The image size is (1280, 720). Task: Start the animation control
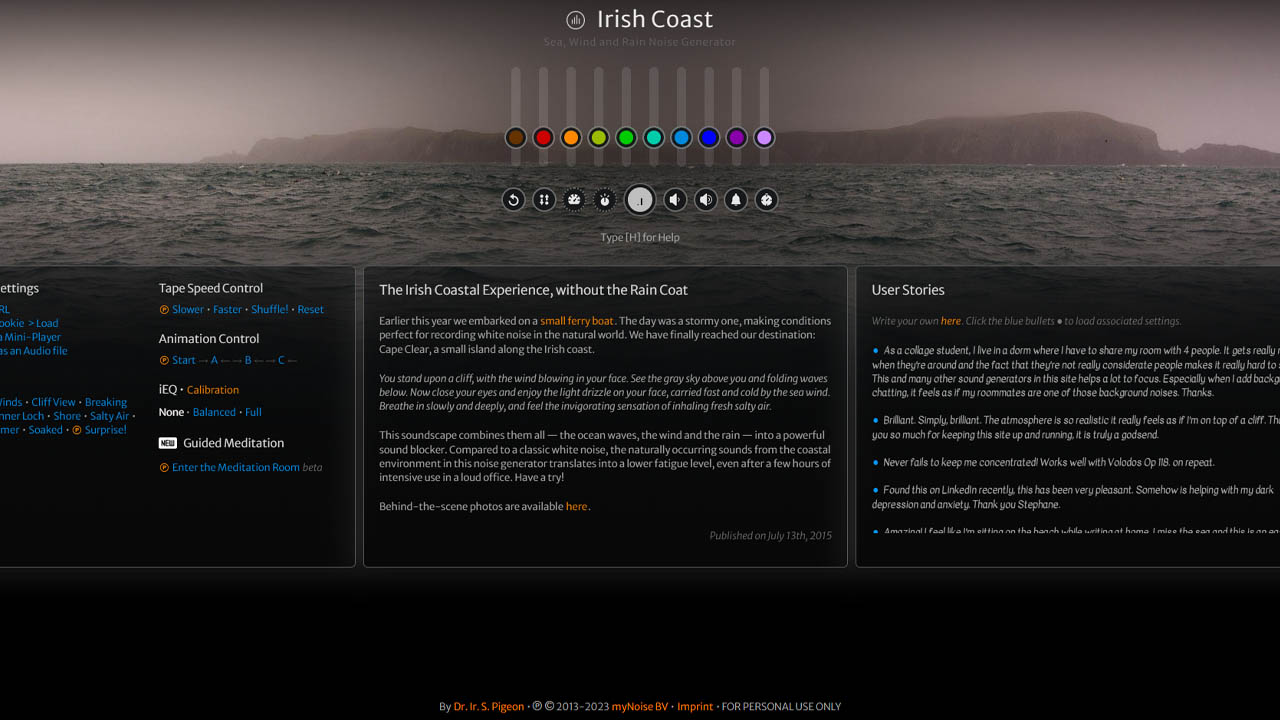183,360
